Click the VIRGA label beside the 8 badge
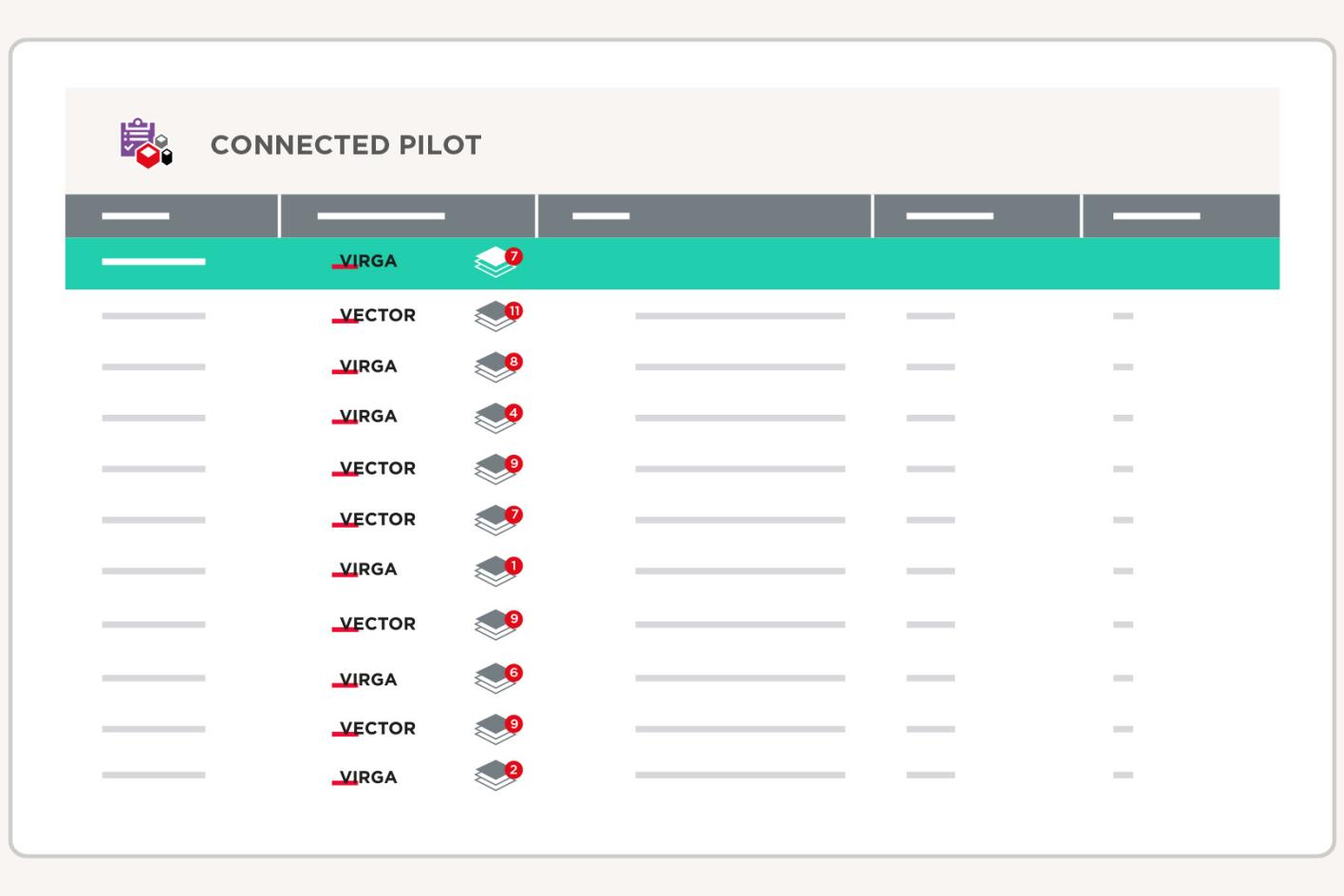The width and height of the screenshot is (1344, 896). click(x=368, y=366)
